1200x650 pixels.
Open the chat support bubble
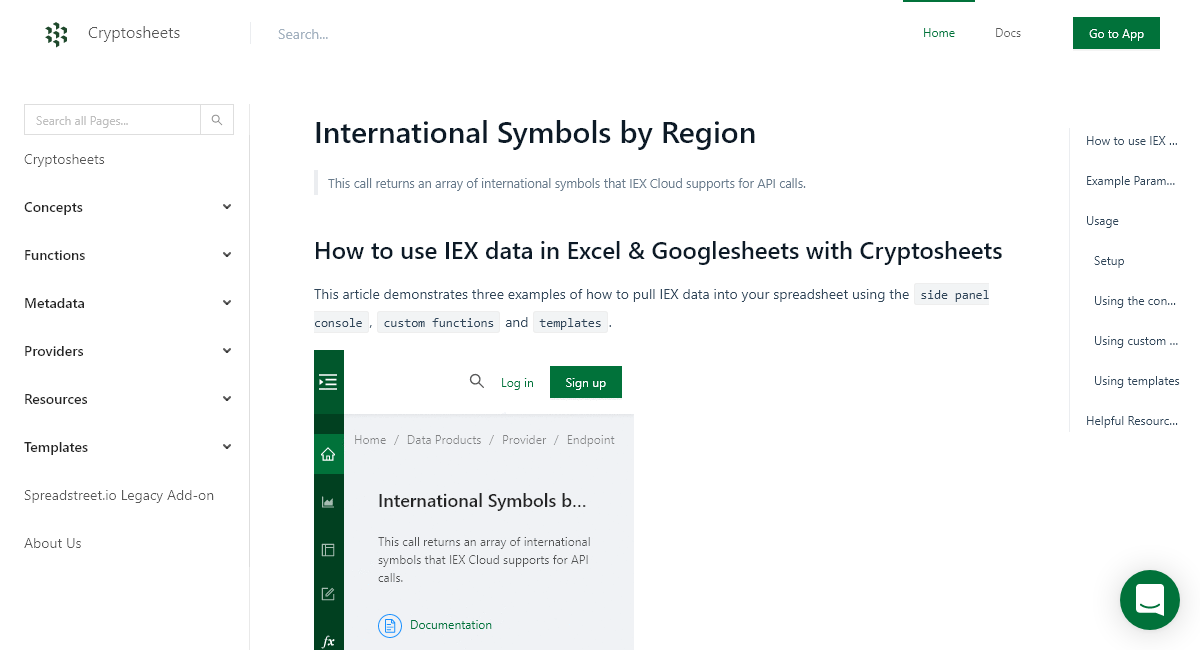(1149, 600)
